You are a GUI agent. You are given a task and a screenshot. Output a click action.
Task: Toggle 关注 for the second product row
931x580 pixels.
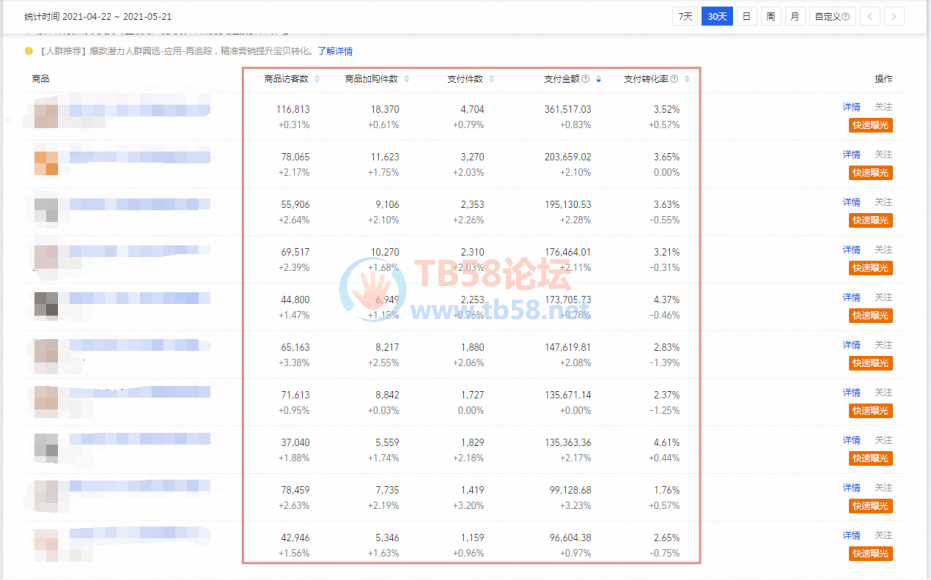(883, 155)
